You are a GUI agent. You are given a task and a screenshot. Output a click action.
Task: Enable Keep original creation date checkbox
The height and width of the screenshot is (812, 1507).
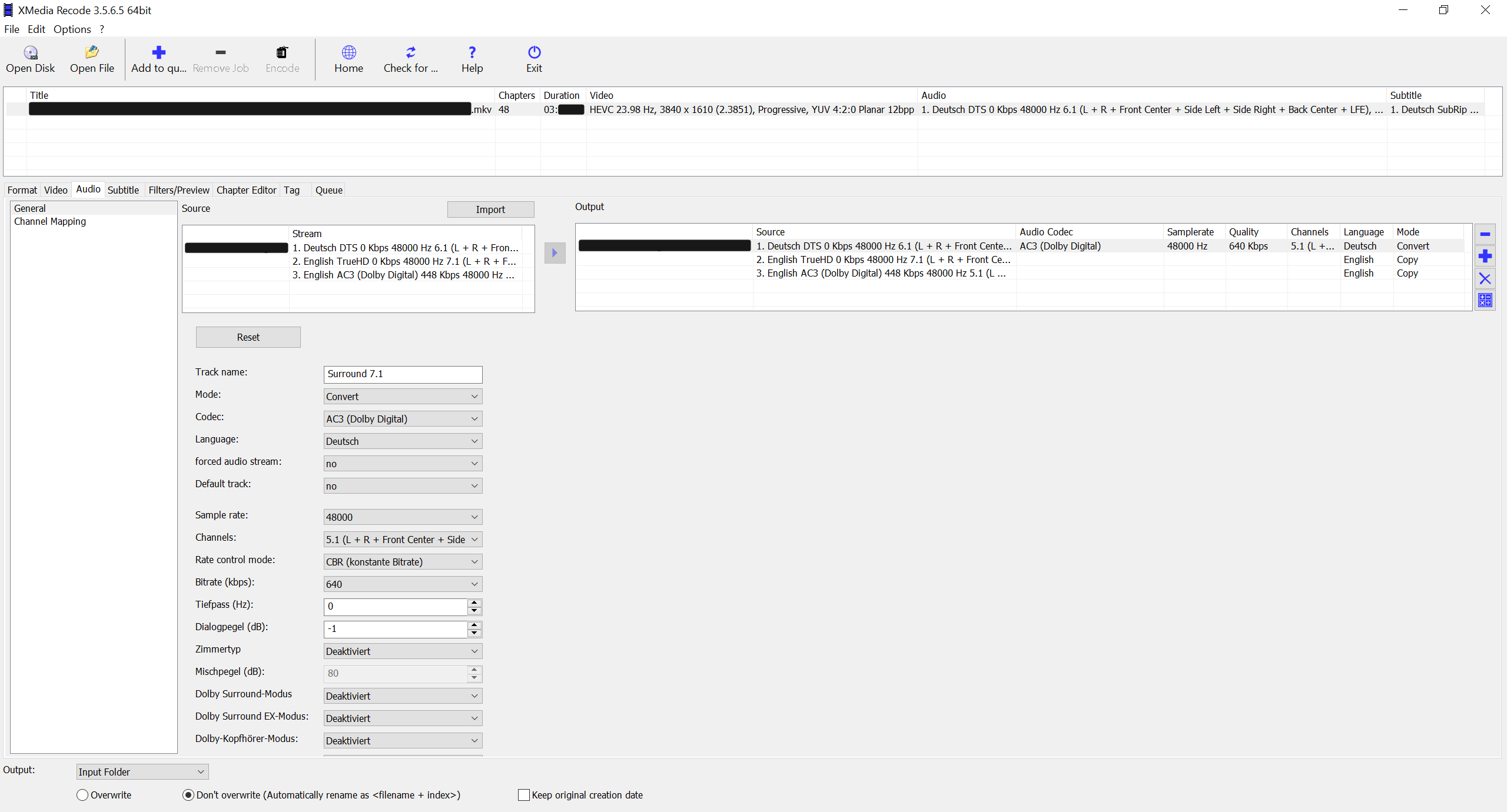click(524, 795)
